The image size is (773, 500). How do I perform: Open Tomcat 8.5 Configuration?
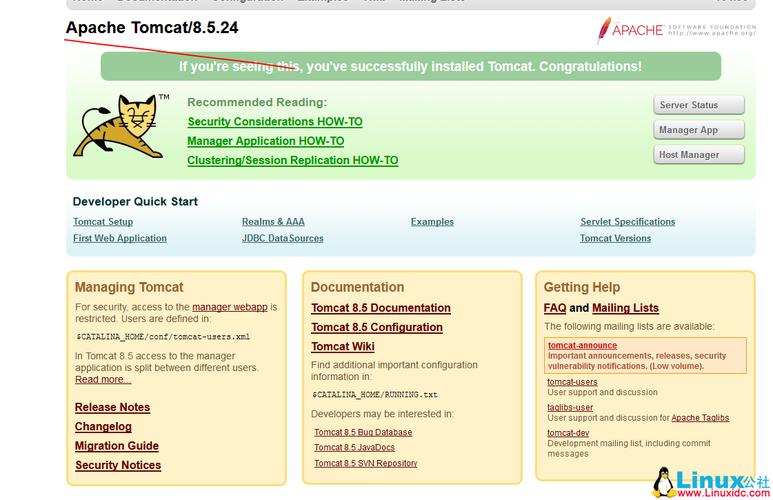pos(377,327)
